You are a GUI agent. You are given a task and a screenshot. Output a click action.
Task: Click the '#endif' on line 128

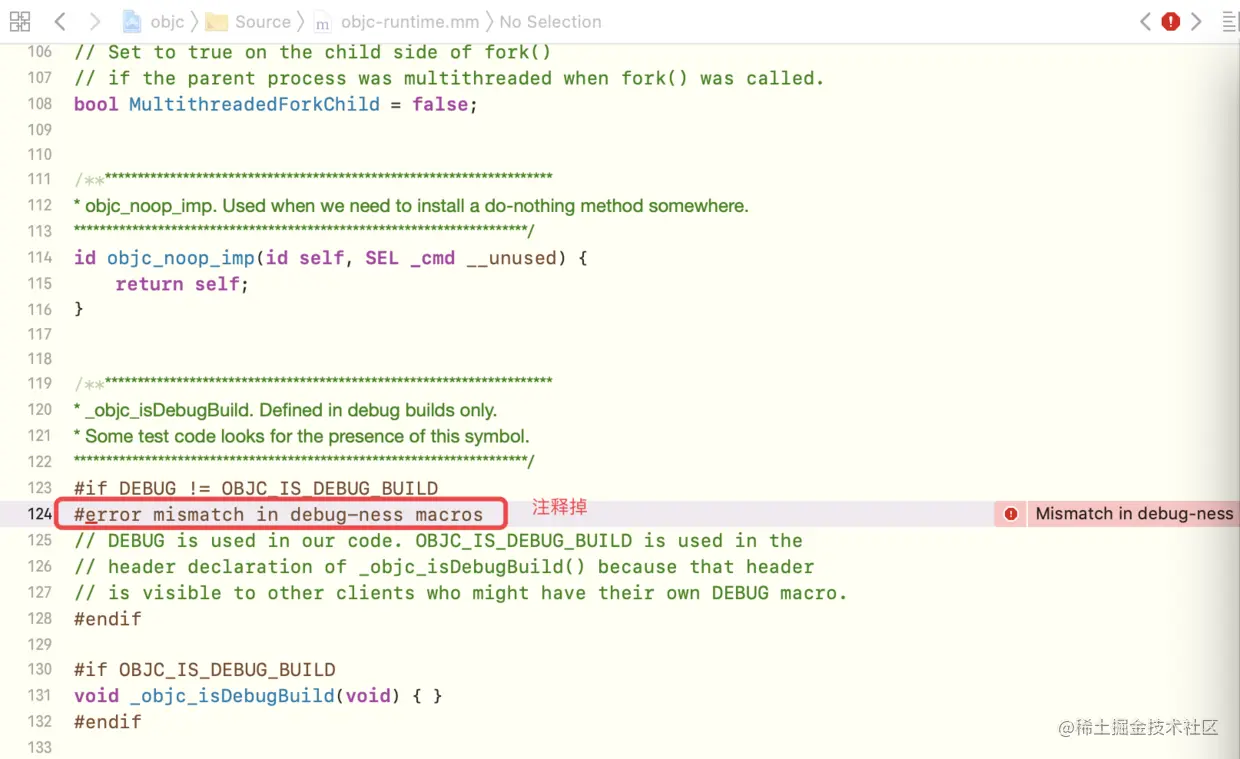[108, 619]
